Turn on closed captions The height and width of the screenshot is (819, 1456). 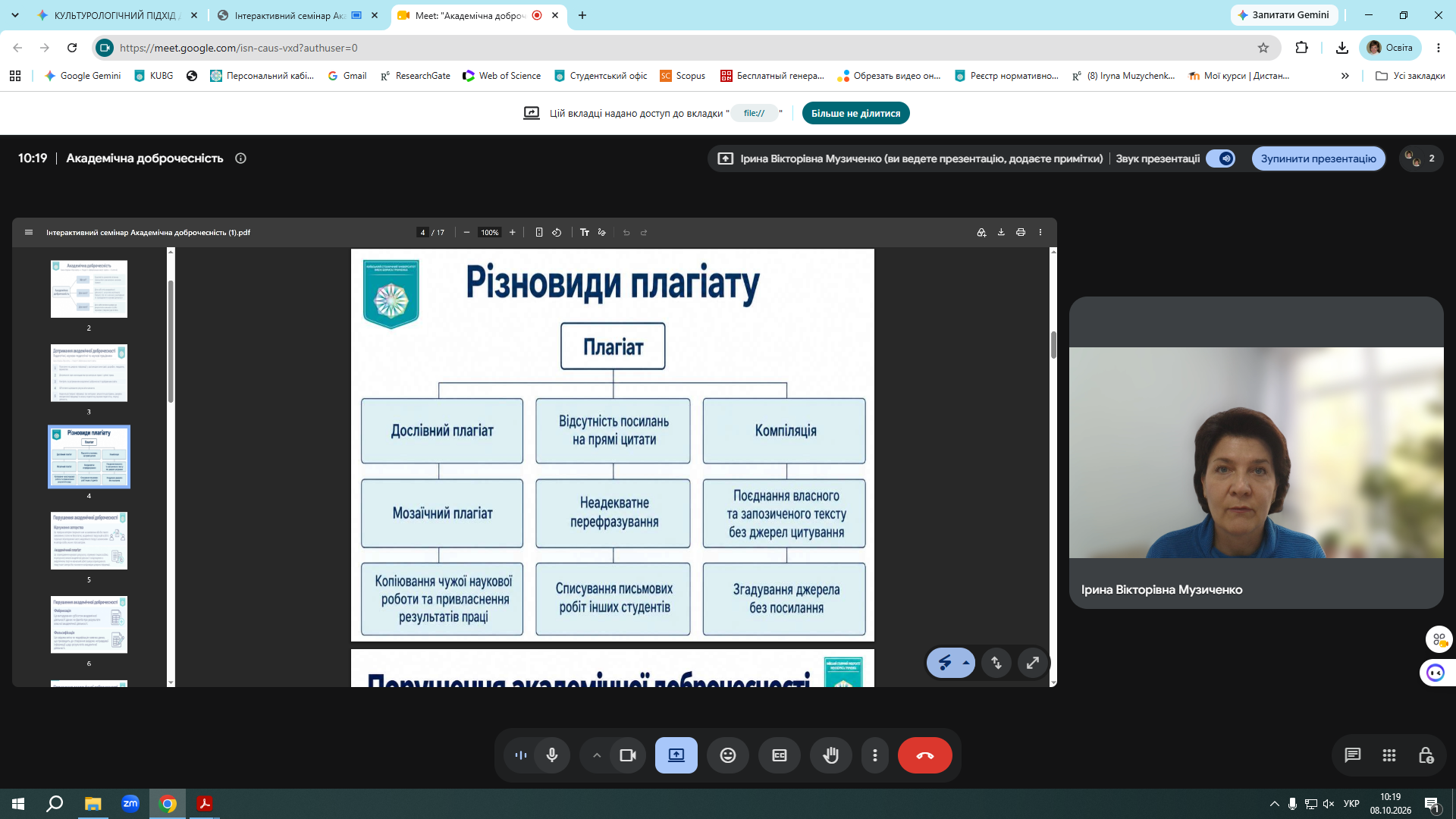780,755
